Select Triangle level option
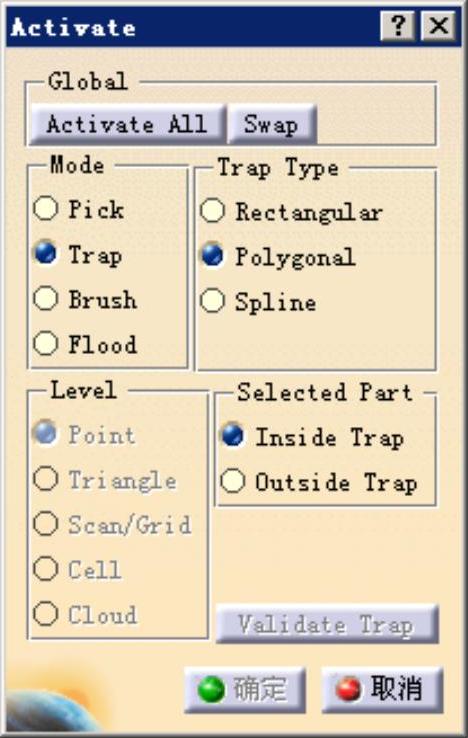This screenshot has width=468, height=738. [x=46, y=478]
